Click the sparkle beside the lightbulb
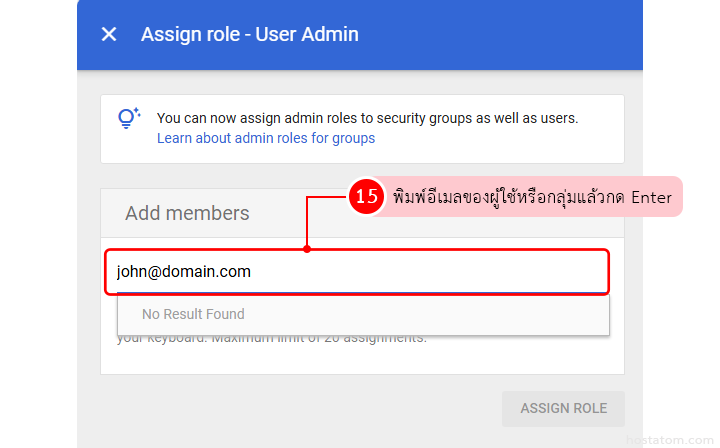This screenshot has height=448, width=720. click(137, 112)
